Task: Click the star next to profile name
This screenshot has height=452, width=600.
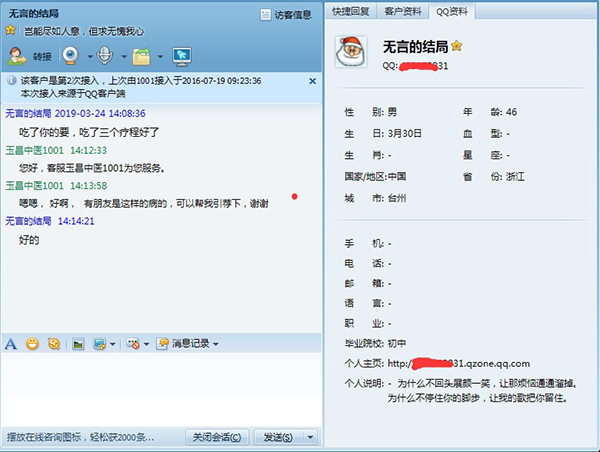Action: click(457, 46)
